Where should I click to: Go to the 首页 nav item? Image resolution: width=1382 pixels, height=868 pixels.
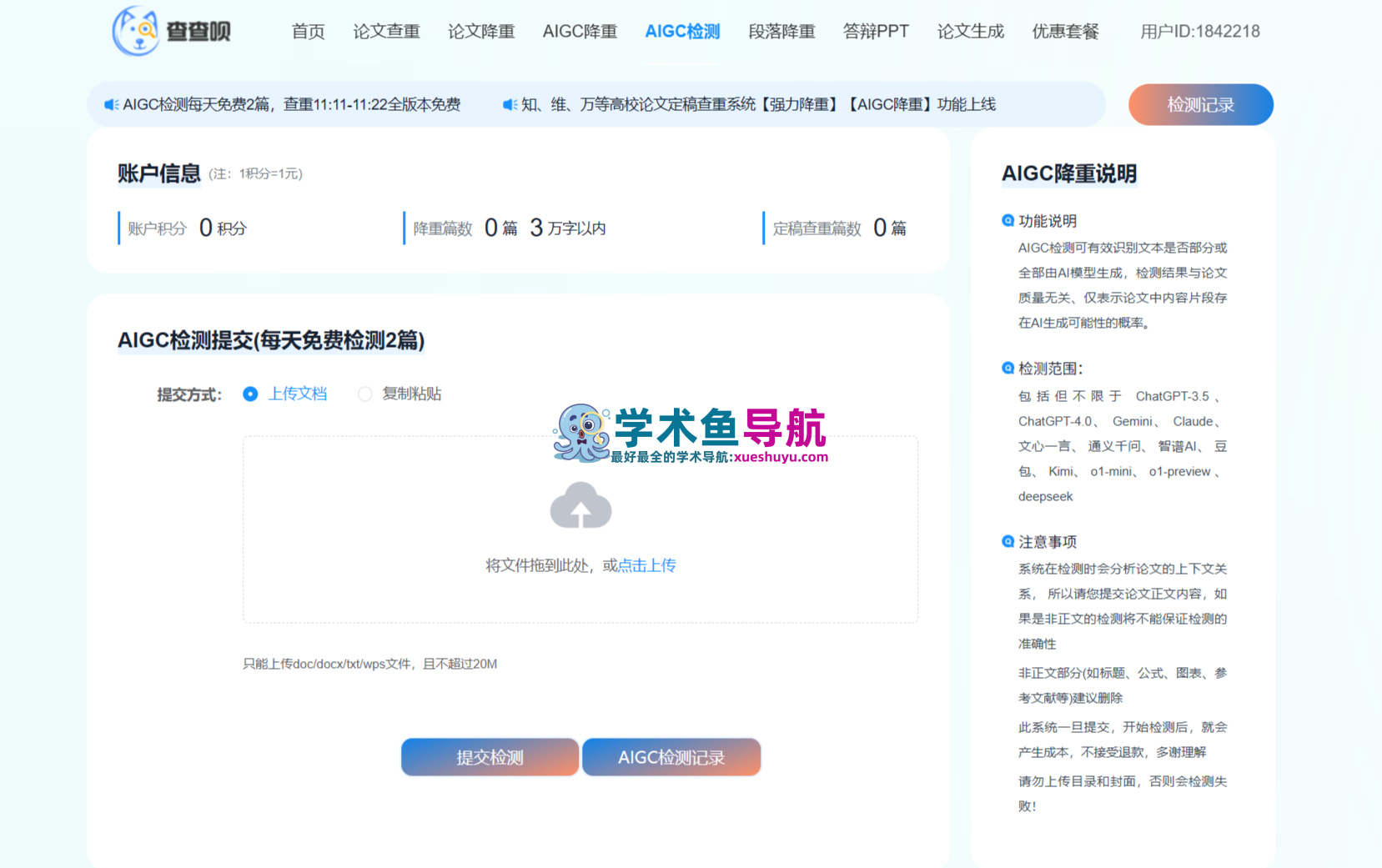coord(308,32)
